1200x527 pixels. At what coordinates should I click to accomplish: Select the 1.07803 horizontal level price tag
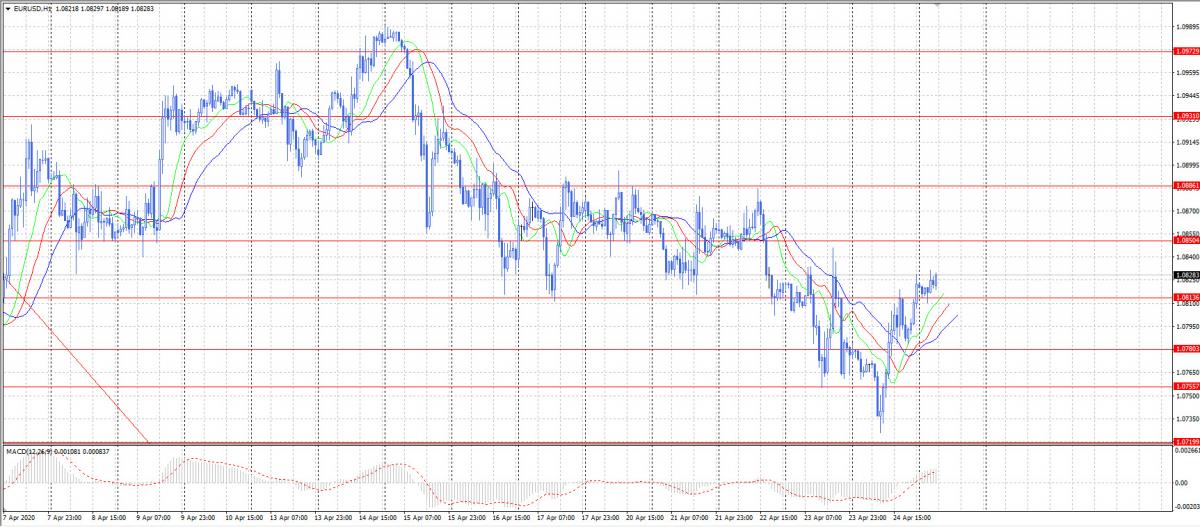click(1187, 349)
